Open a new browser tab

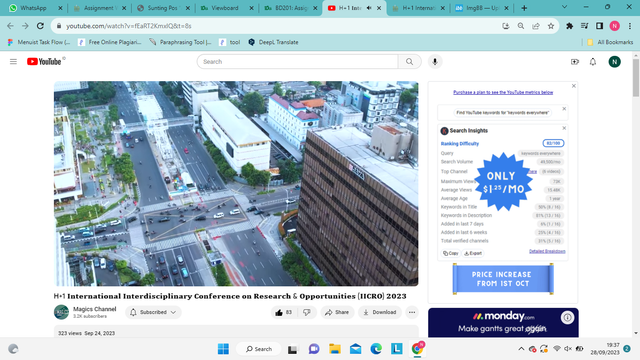pos(524,8)
